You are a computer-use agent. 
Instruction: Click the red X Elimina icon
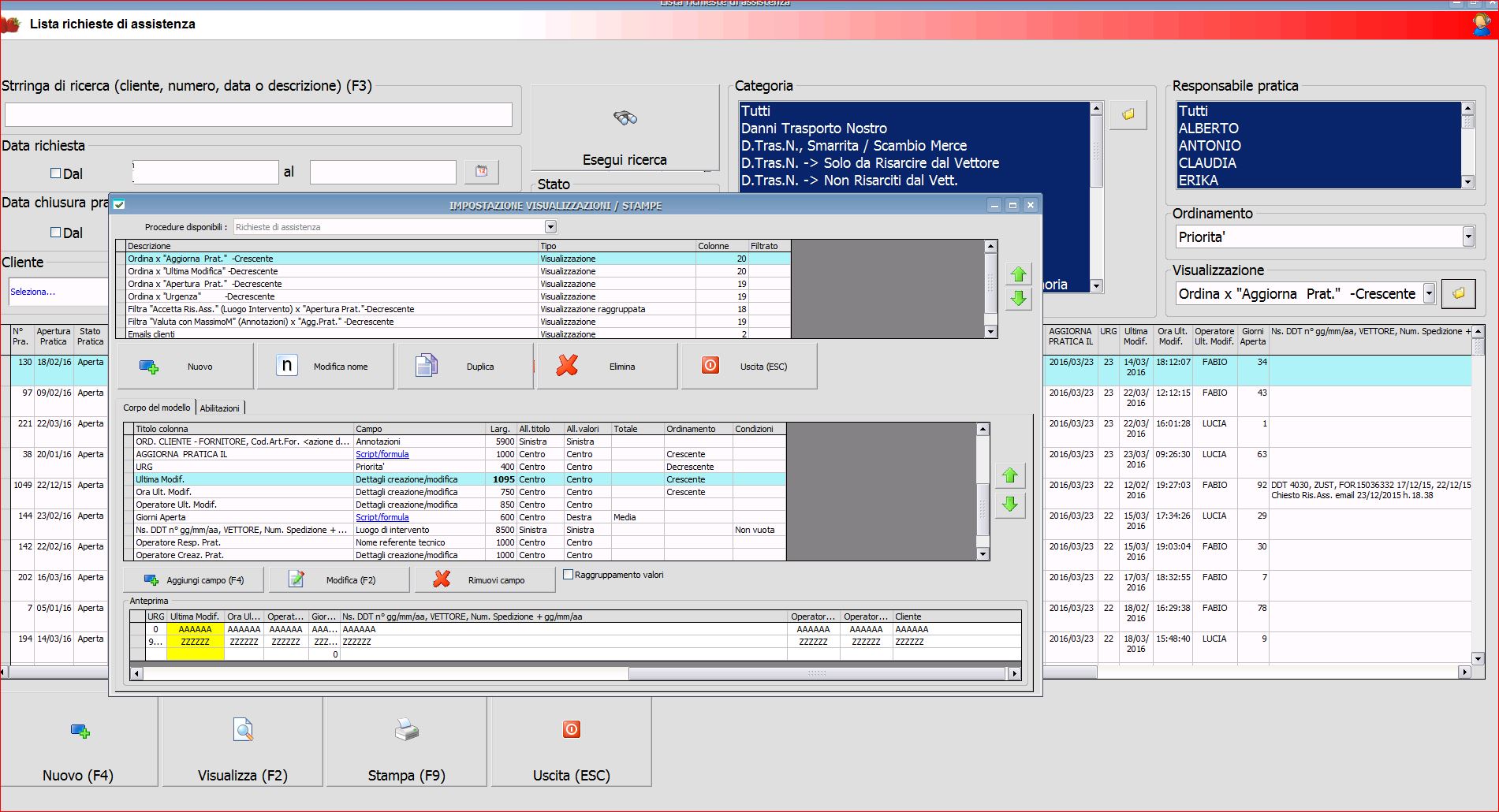pos(566,366)
